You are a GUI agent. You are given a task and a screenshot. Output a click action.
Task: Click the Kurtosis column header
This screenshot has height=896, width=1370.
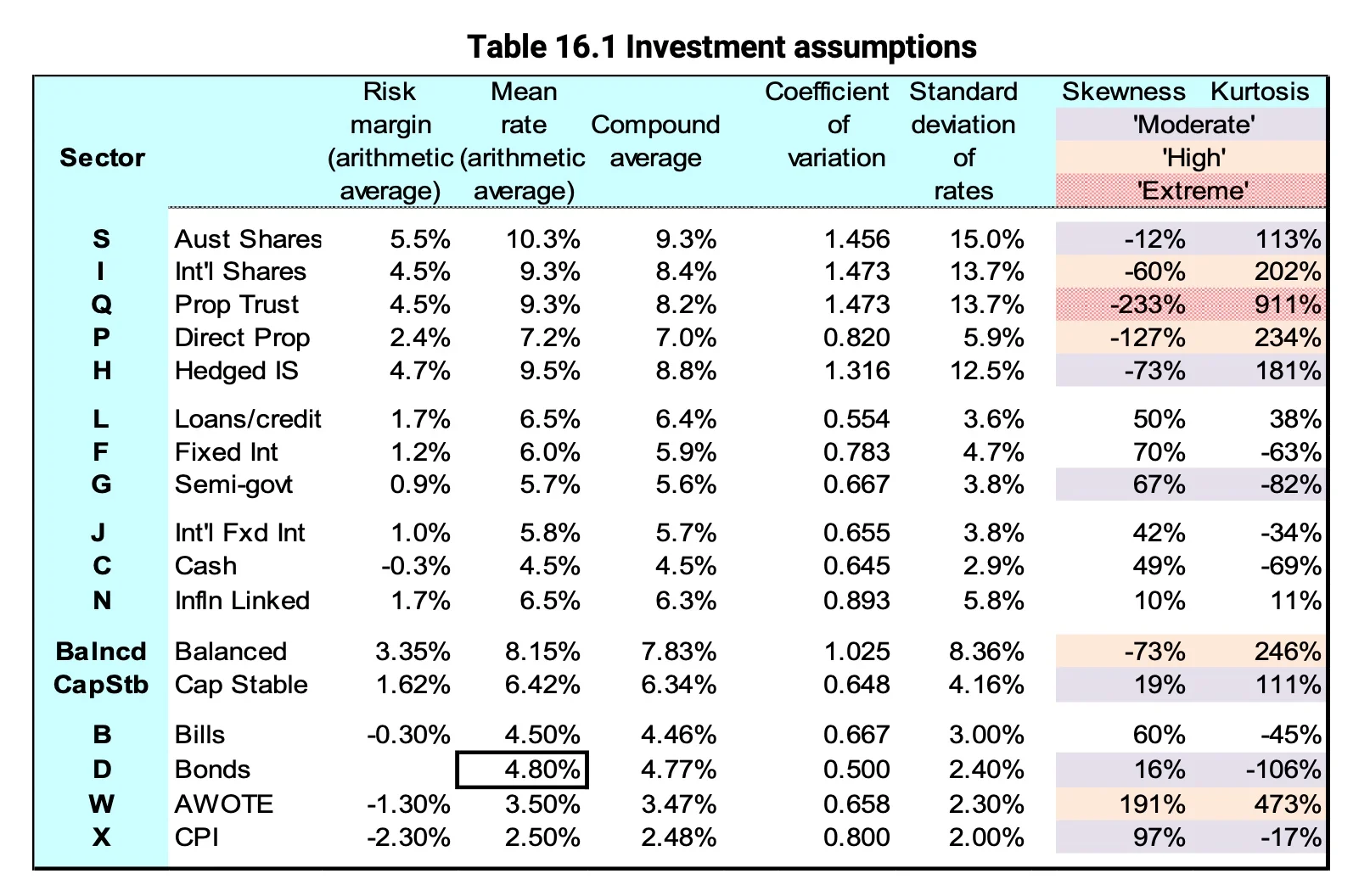click(x=1260, y=92)
